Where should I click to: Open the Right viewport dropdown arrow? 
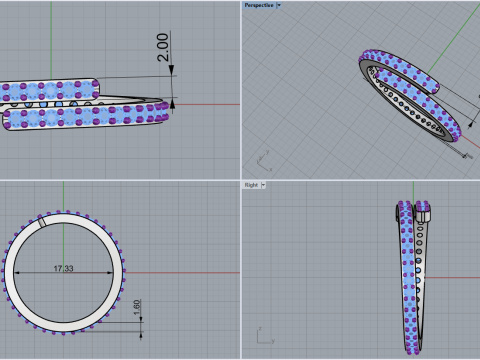[x=263, y=185]
